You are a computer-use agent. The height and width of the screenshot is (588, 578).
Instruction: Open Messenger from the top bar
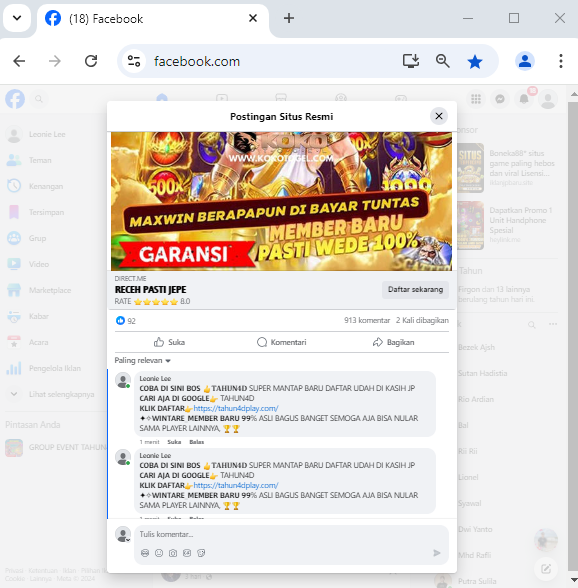pyautogui.click(x=500, y=99)
